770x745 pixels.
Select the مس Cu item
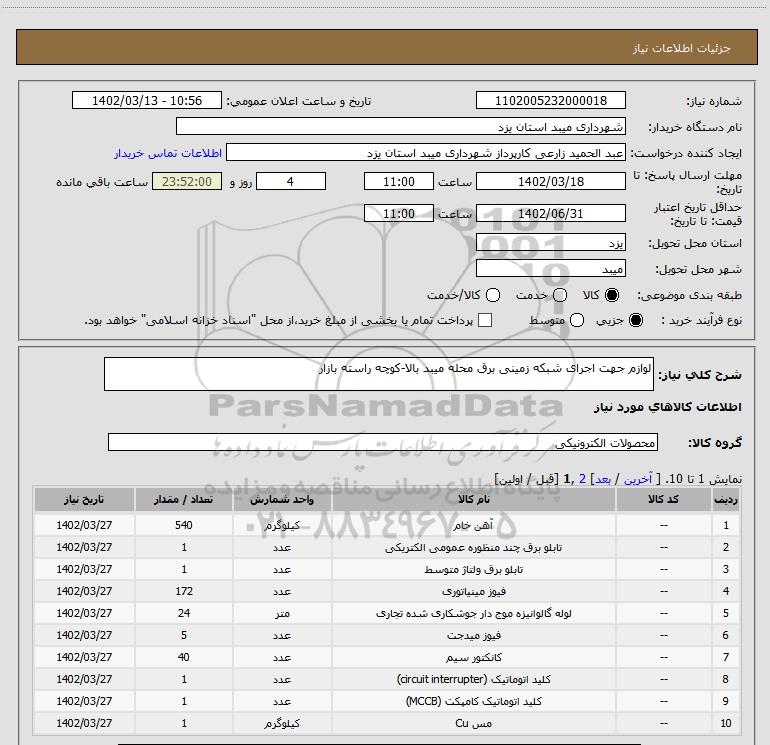(386, 723)
